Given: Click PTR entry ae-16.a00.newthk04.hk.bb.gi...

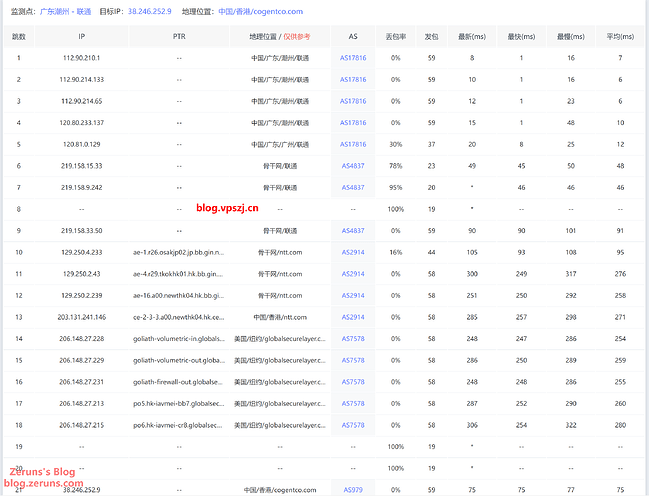Looking at the screenshot, I should 178,295.
